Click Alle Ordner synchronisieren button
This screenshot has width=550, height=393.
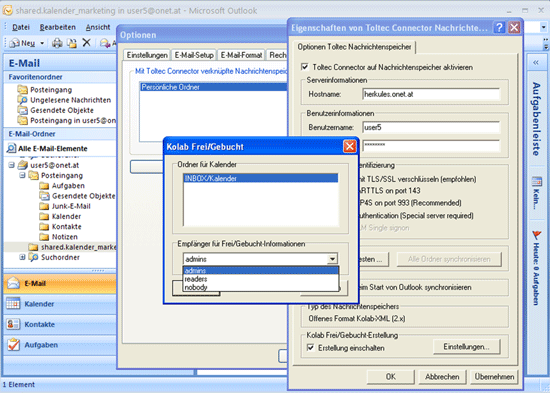[449, 259]
